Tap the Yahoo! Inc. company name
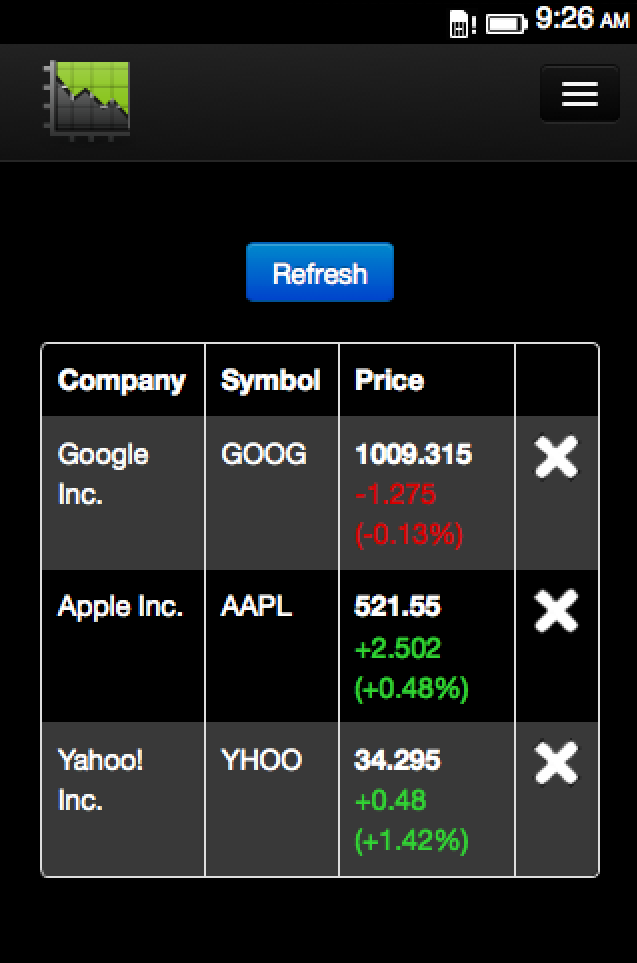637x963 pixels. pyautogui.click(x=101, y=780)
